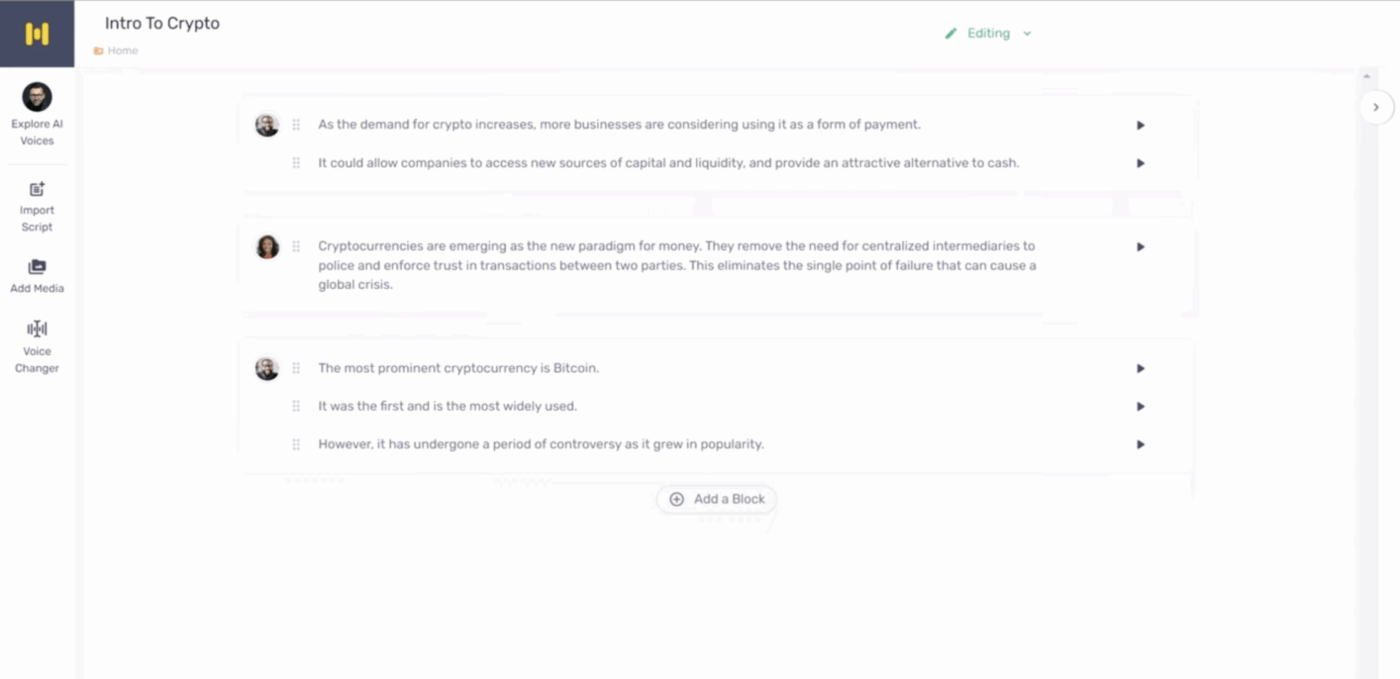Open Explore AI Voices

[x=37, y=114]
